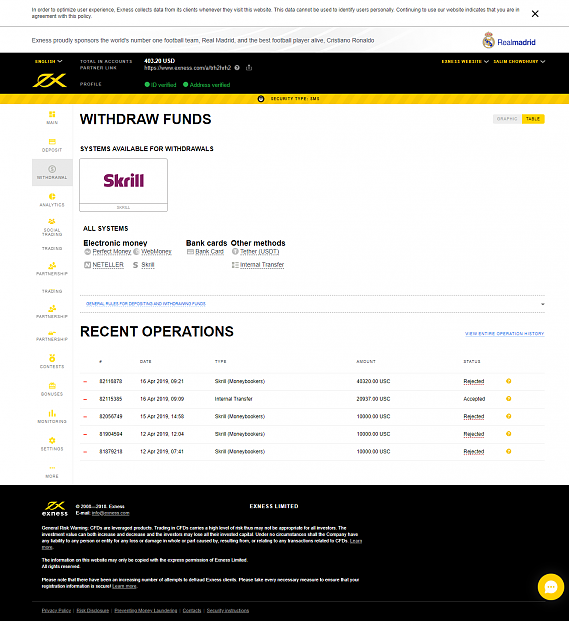
Task: Open the Main section in sidebar
Action: 52,118
